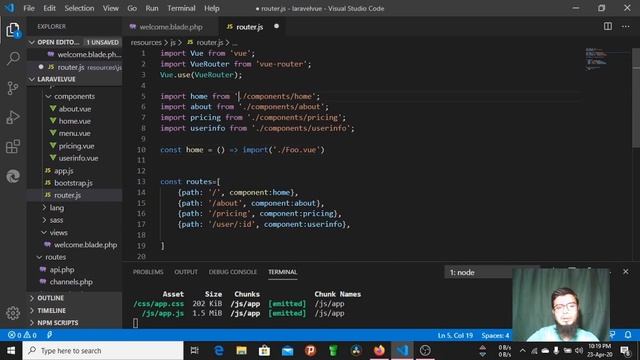Switch to the Problems panel tab
This screenshot has height=360, width=640.
pyautogui.click(x=148, y=272)
